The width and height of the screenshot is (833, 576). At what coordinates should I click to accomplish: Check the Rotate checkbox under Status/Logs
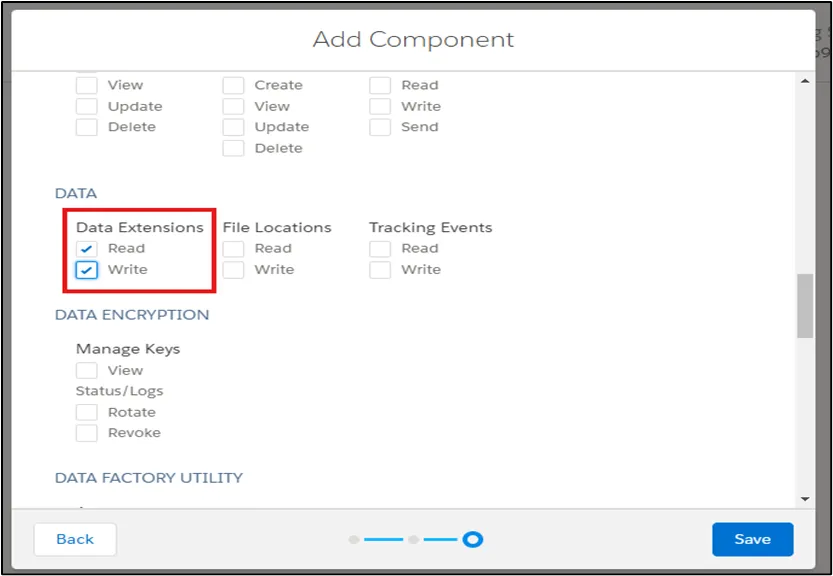86,412
